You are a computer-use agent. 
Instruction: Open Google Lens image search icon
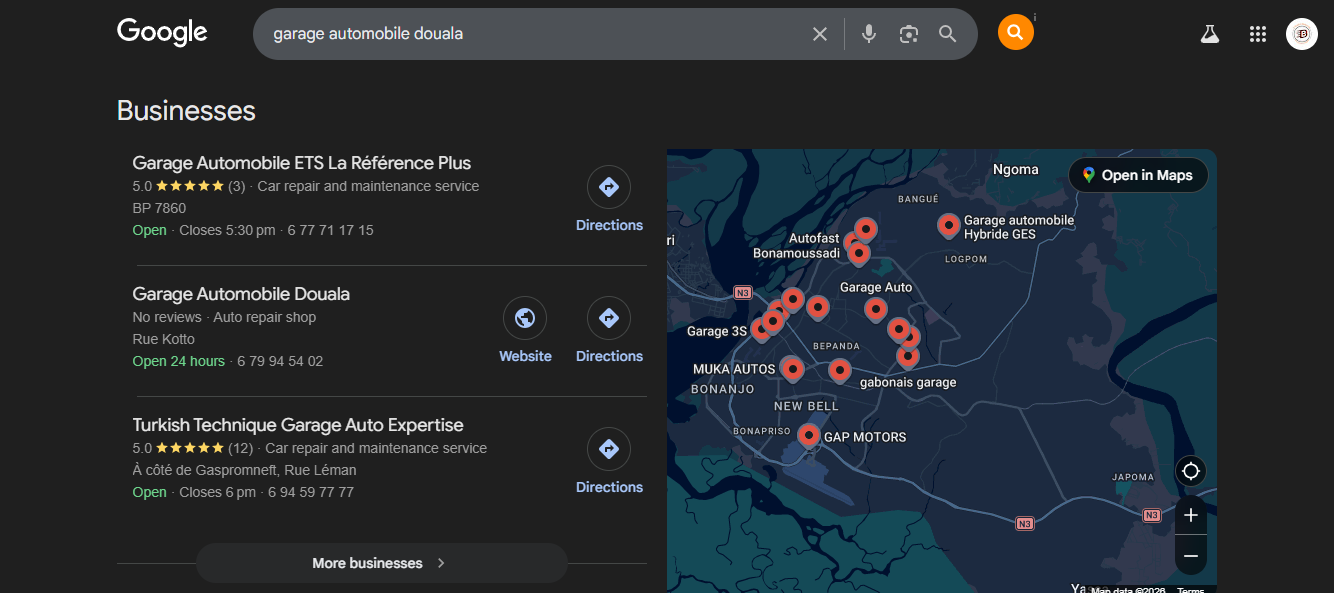click(908, 34)
